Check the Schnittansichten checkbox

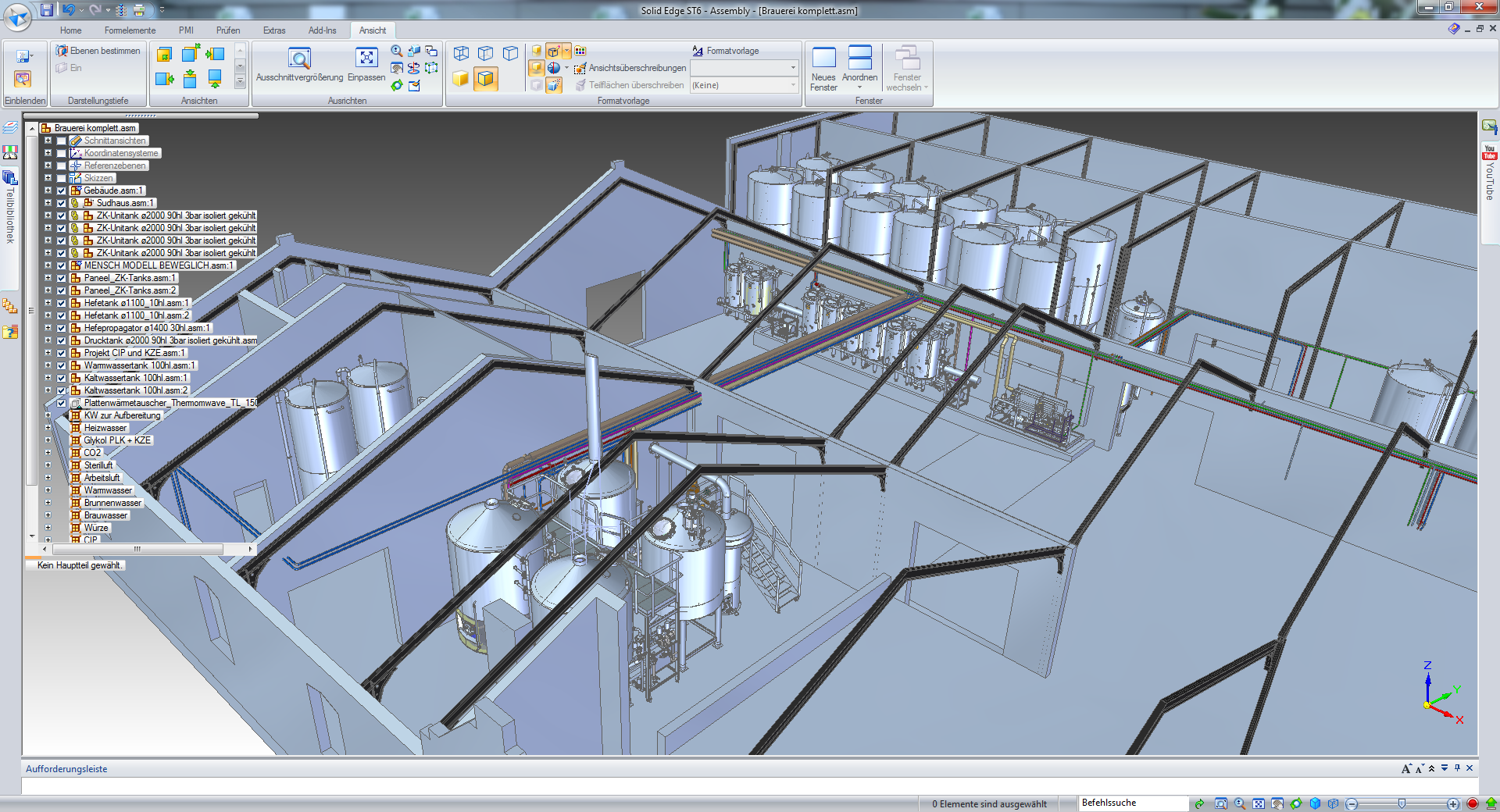(62, 141)
